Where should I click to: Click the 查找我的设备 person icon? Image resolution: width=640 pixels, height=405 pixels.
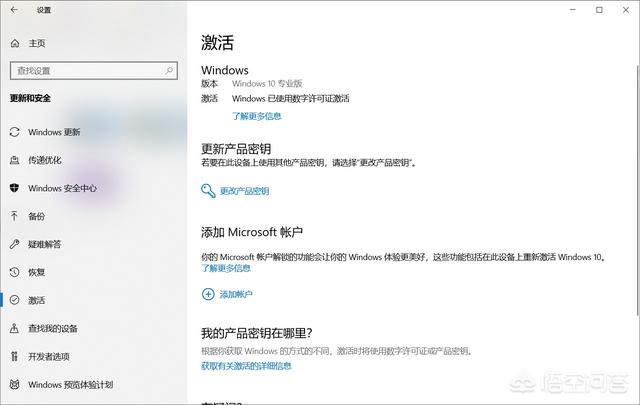tap(15, 328)
